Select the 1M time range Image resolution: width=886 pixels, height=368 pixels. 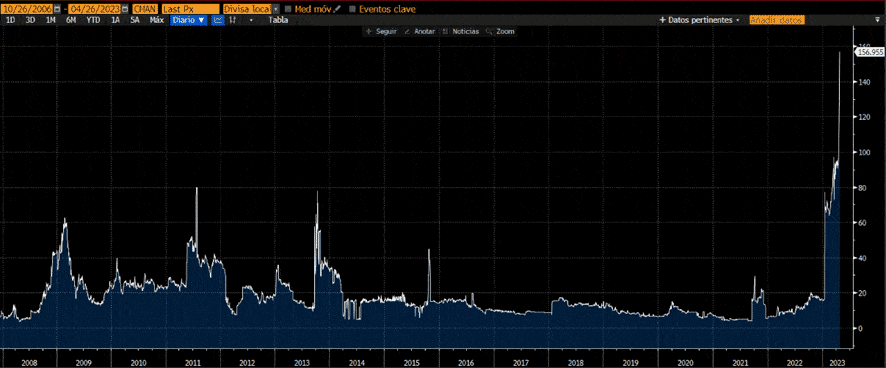coord(51,20)
